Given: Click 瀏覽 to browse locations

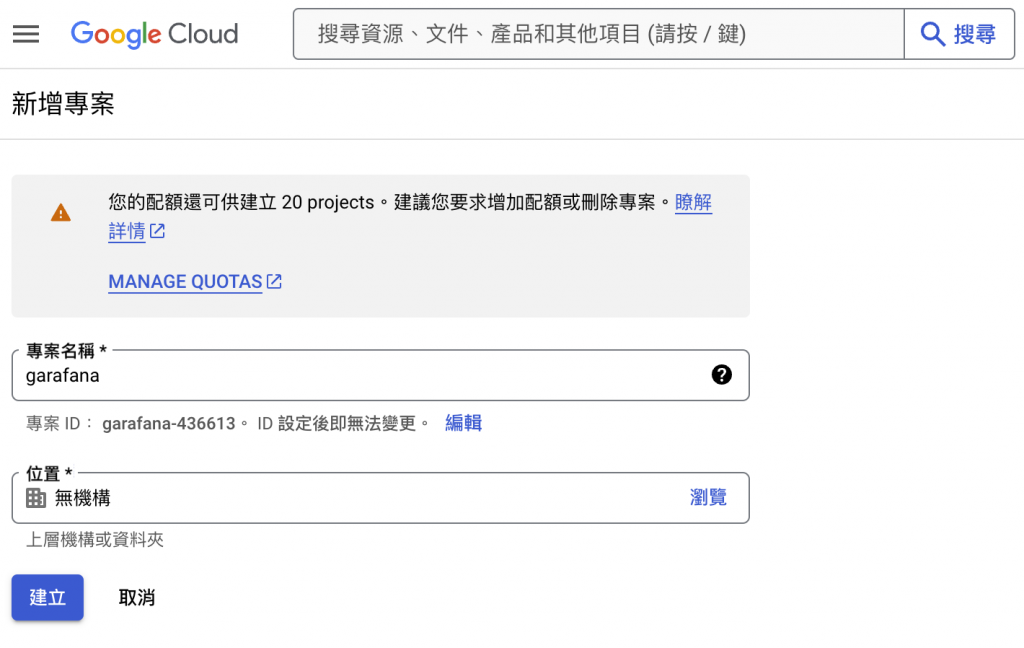Looking at the screenshot, I should tap(709, 498).
